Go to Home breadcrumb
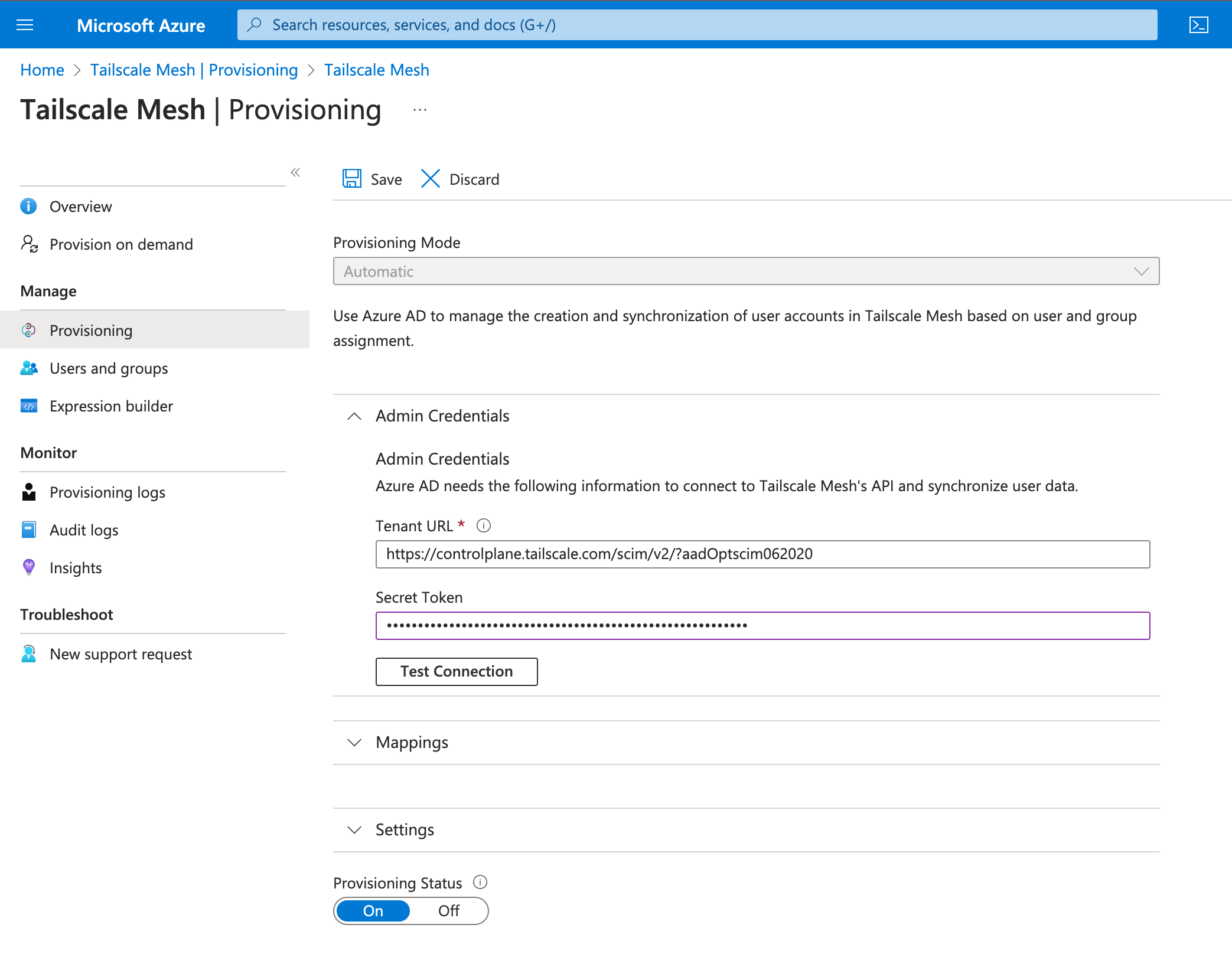The height and width of the screenshot is (954, 1232). pyautogui.click(x=42, y=70)
